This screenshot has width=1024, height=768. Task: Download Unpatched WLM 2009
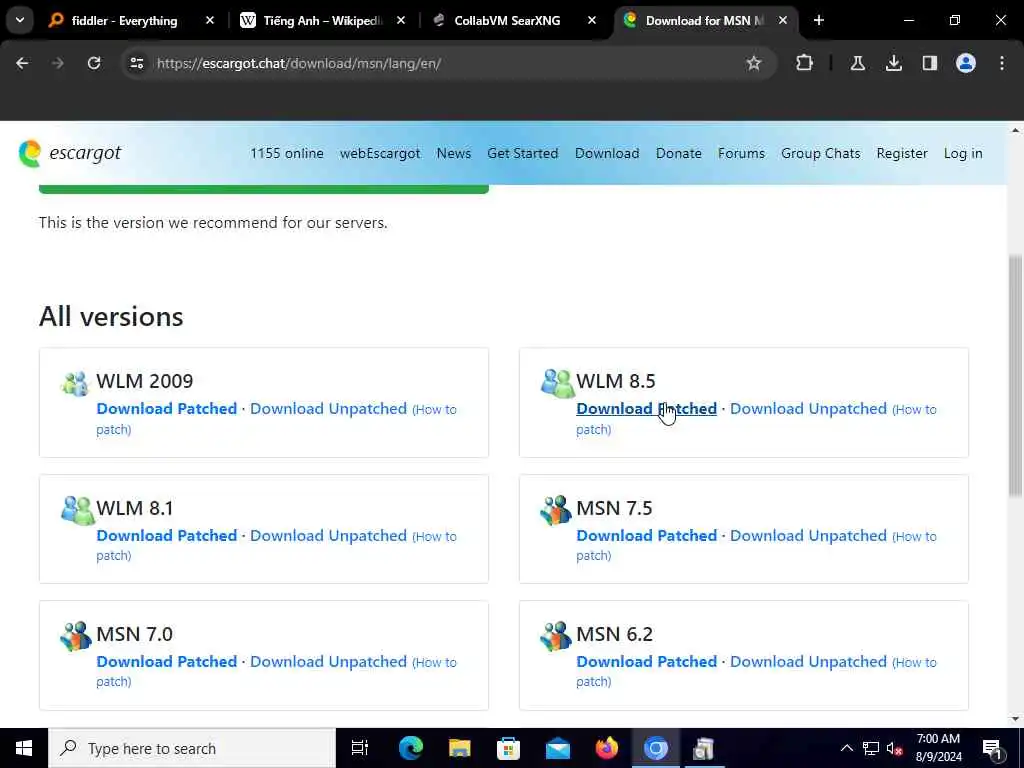pyautogui.click(x=328, y=409)
